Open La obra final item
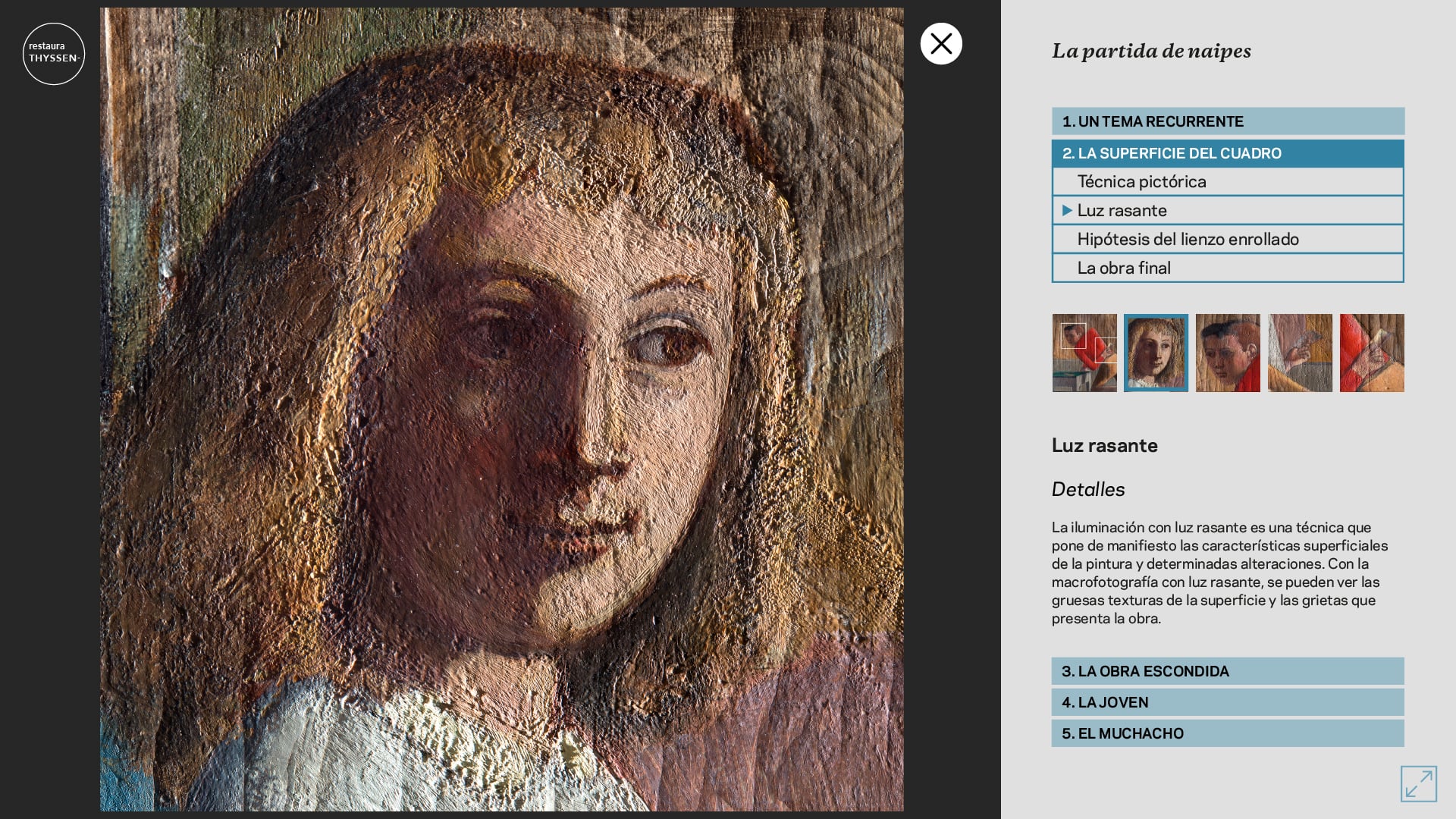This screenshot has height=819, width=1456. [x=1228, y=268]
